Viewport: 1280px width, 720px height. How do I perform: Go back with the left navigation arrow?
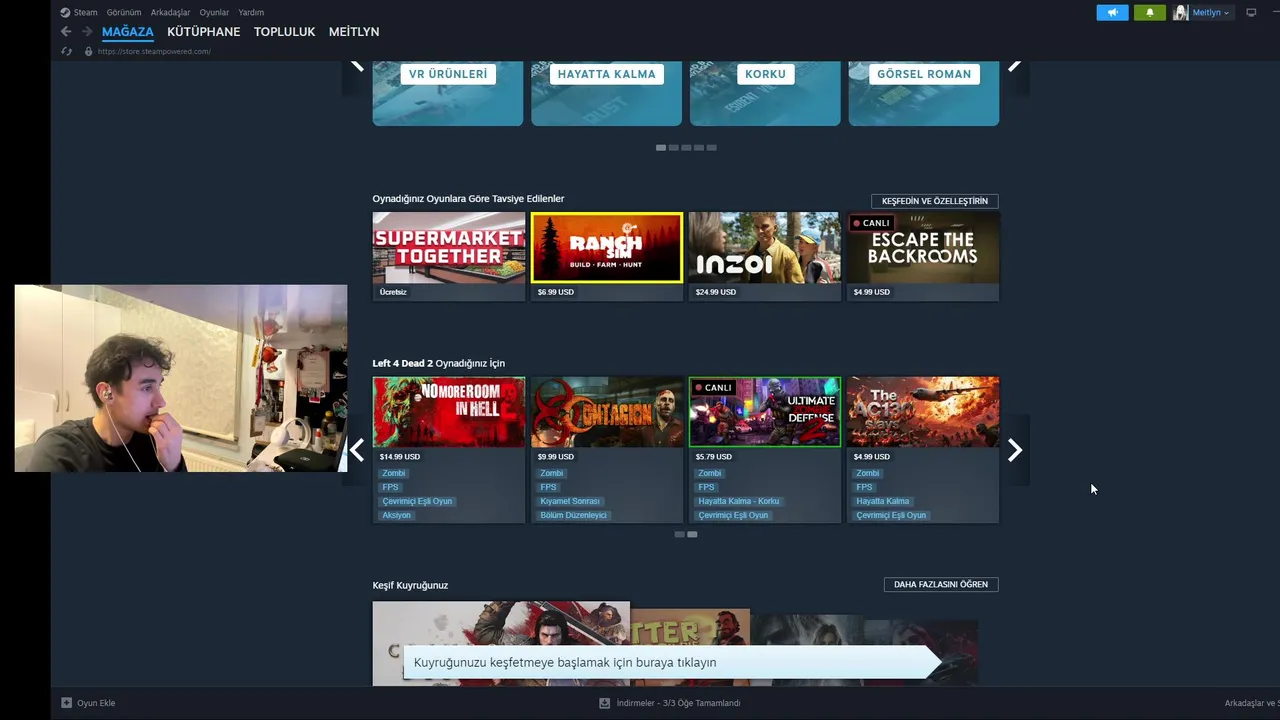click(x=66, y=32)
